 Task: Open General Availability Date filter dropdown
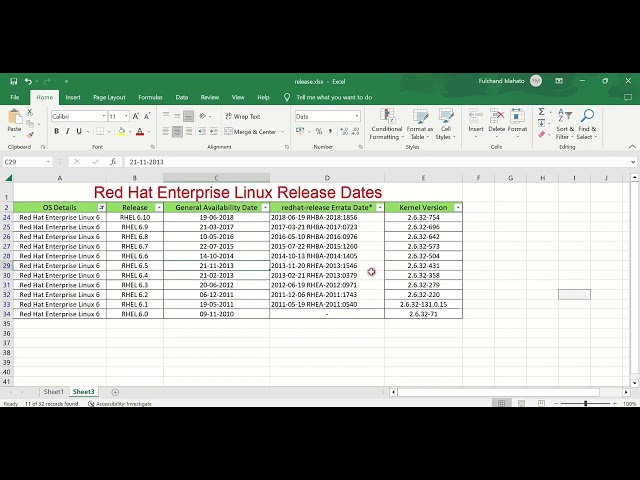(265, 208)
